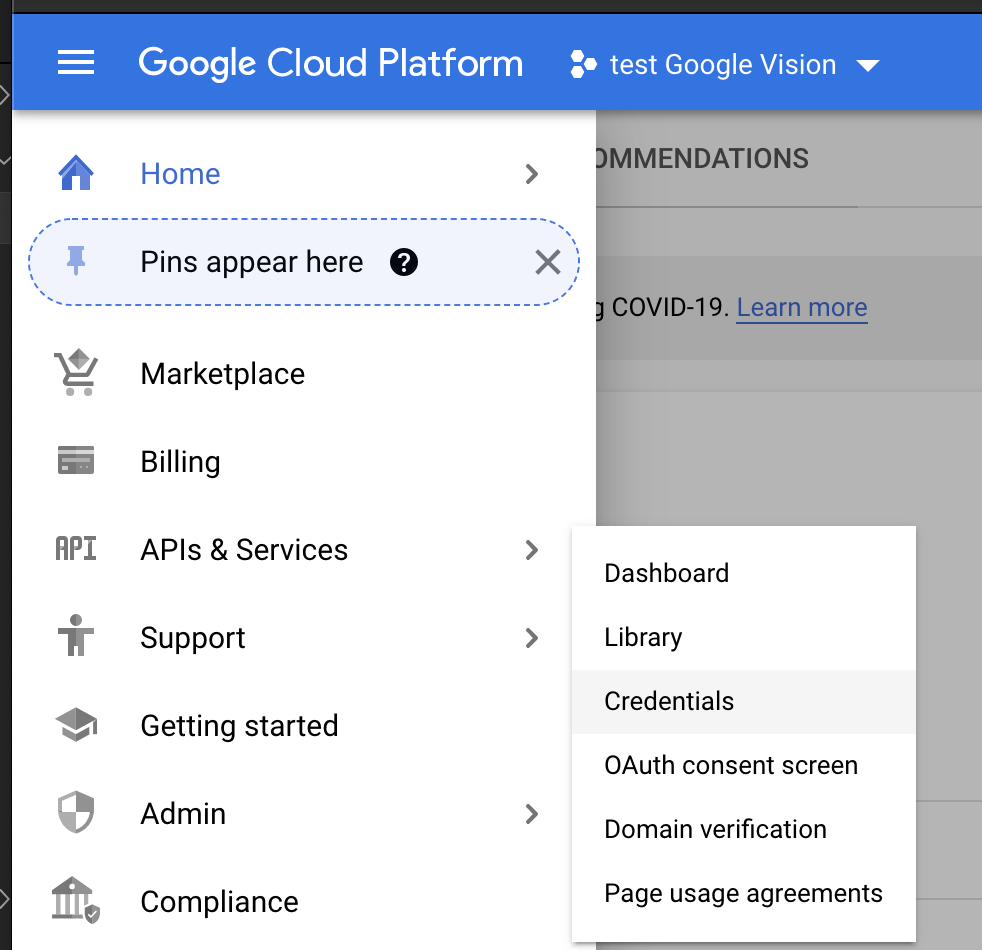This screenshot has width=982, height=950.
Task: Click the Marketplace shopping cart icon
Action: point(76,373)
